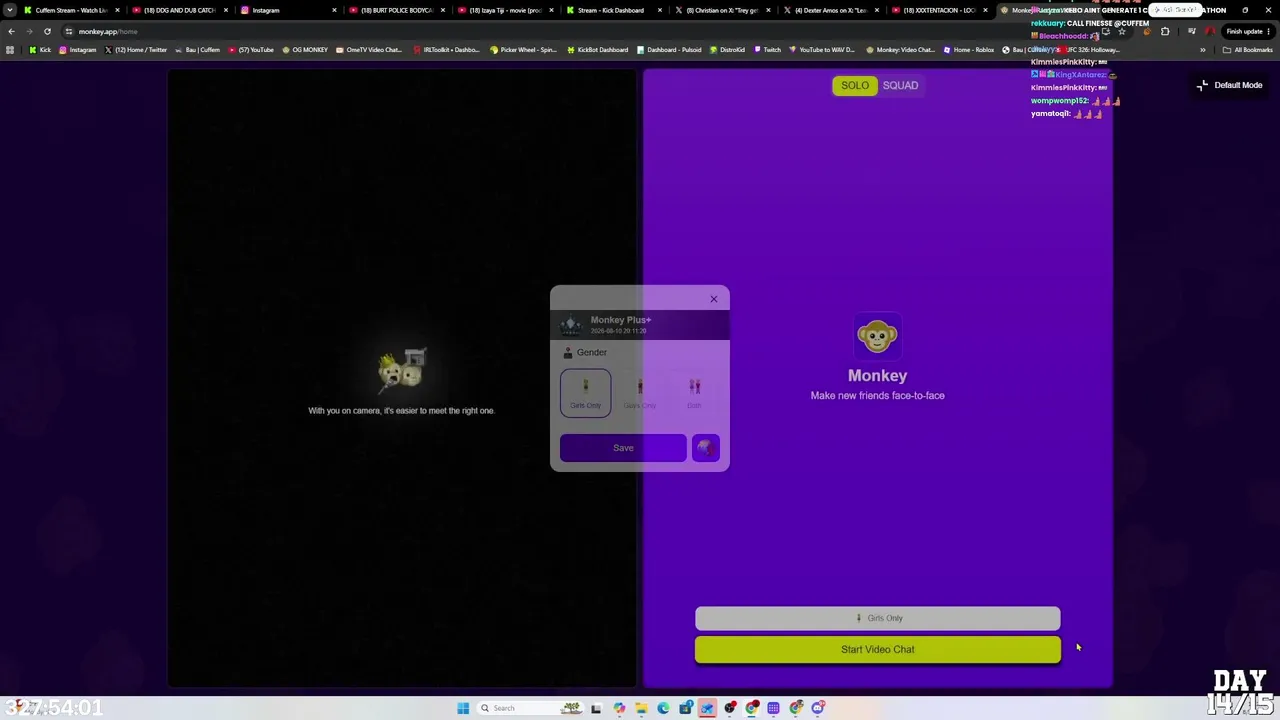Viewport: 1280px width, 720px height.
Task: Open the Twitch bookmark
Action: 768,50
